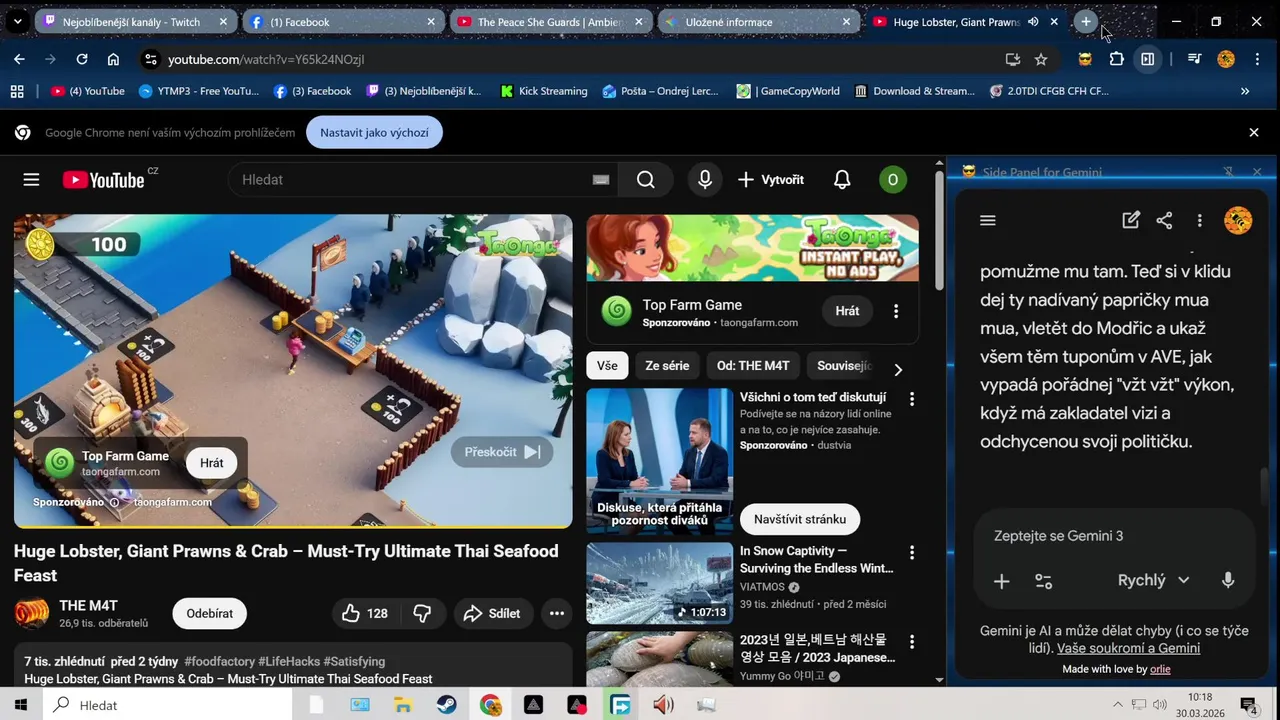Open Vaše soukromí a Gemini link
Viewport: 1280px width, 720px height.
tap(1128, 648)
